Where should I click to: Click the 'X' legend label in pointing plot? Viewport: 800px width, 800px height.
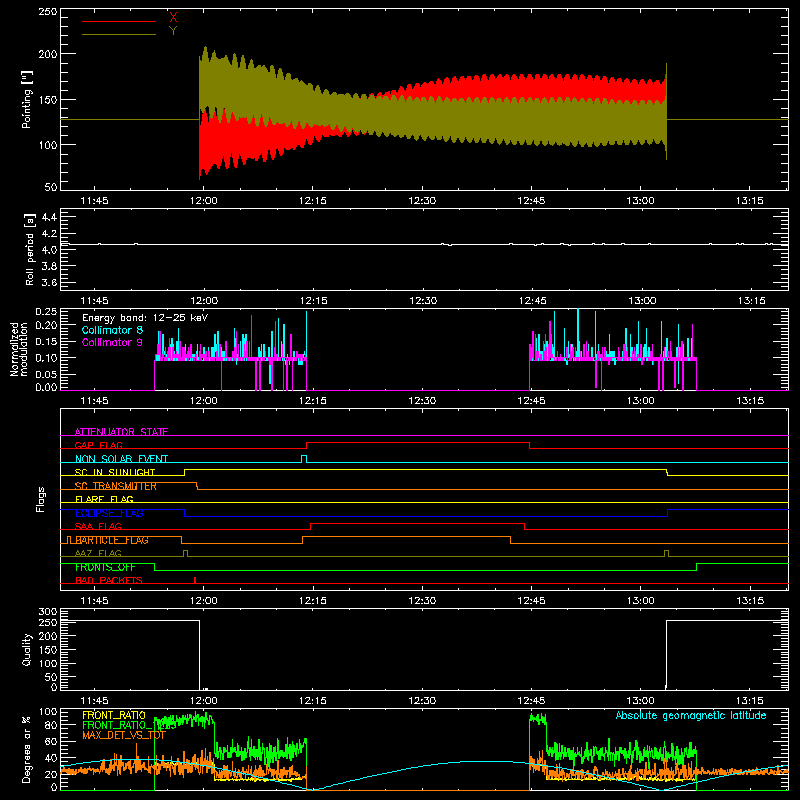click(173, 17)
